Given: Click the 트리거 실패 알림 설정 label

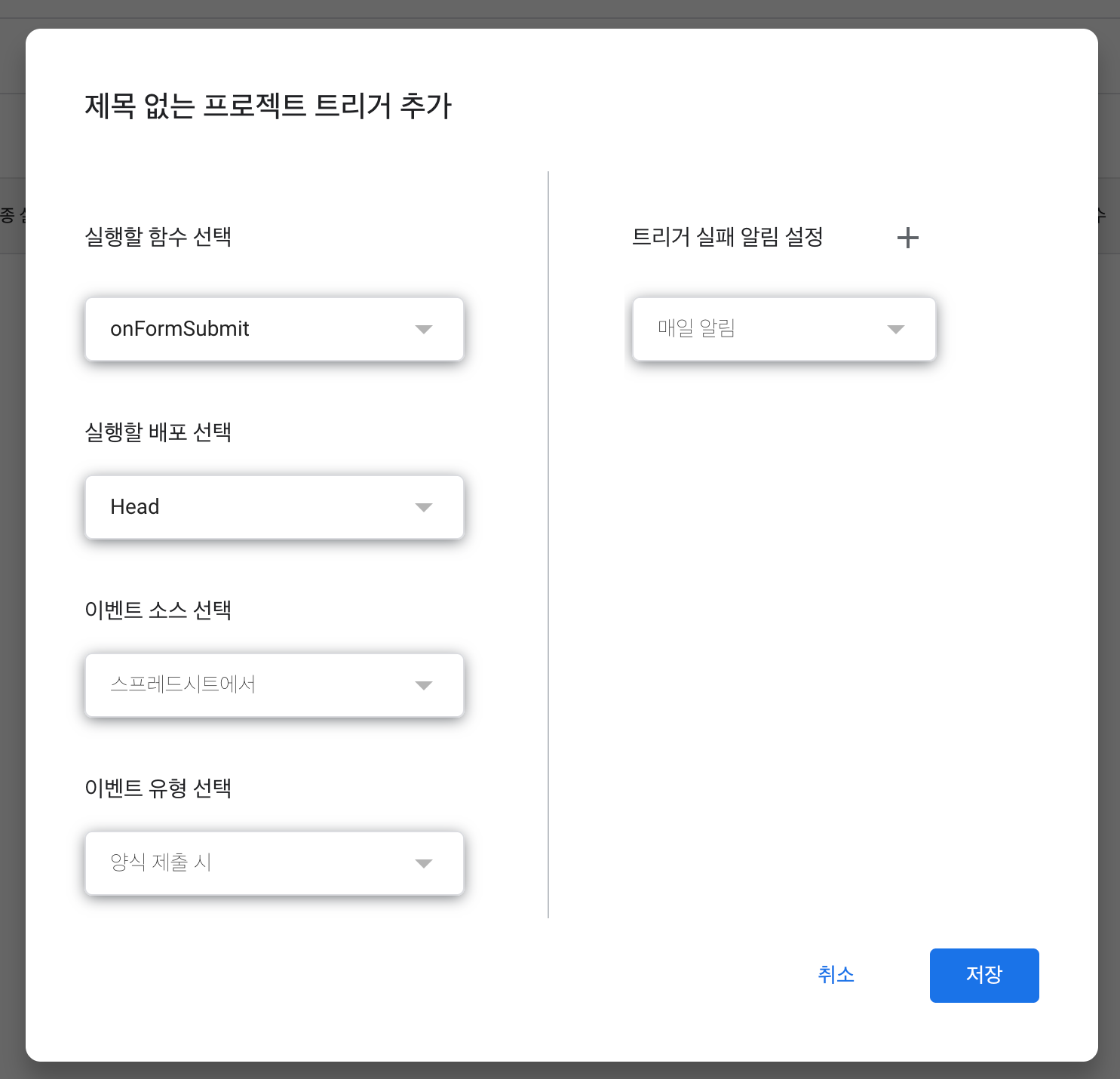Looking at the screenshot, I should tap(727, 237).
